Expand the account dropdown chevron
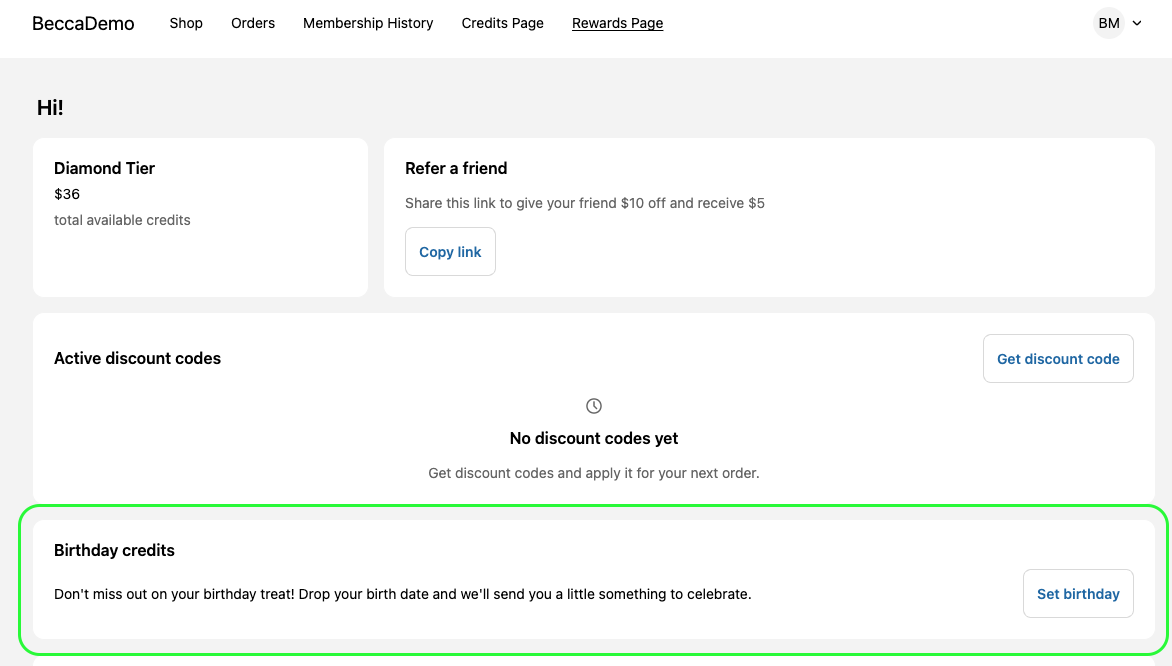Viewport: 1172px width, 666px height. (1136, 23)
